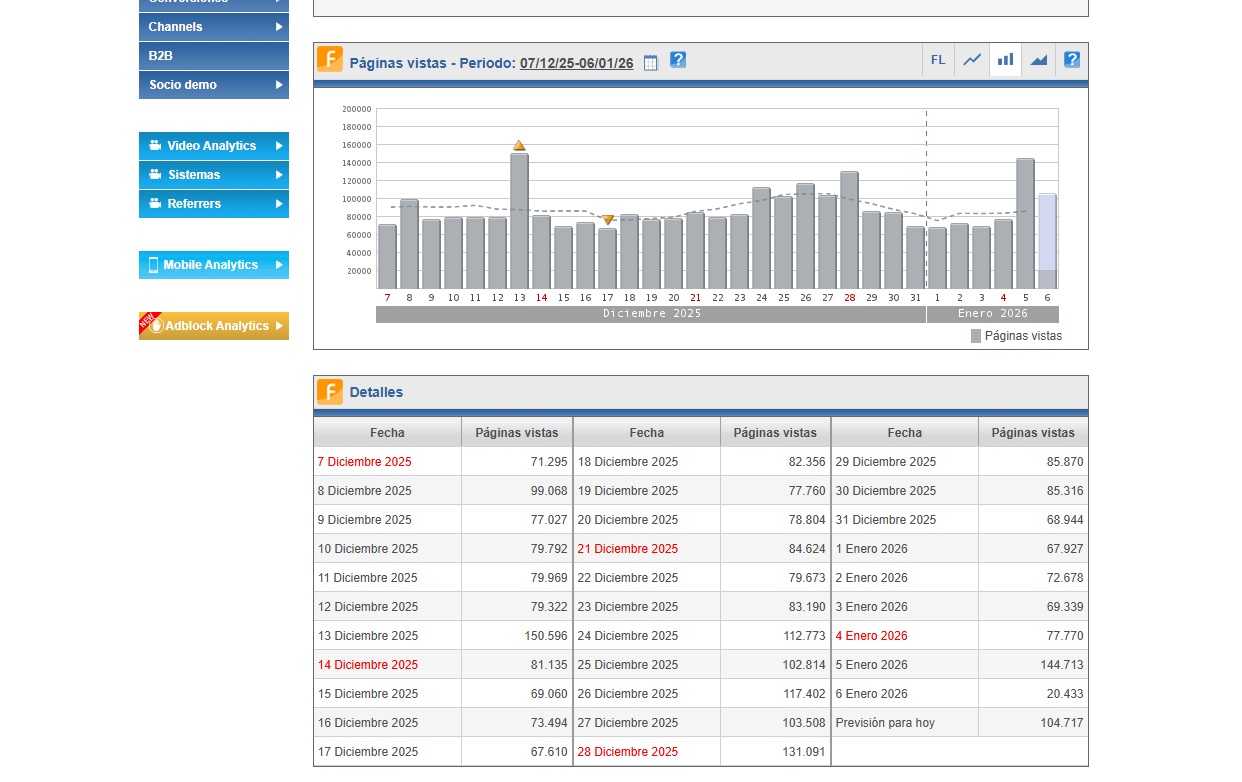Open the B2B menu item
This screenshot has height=782, width=1242.
tap(214, 56)
